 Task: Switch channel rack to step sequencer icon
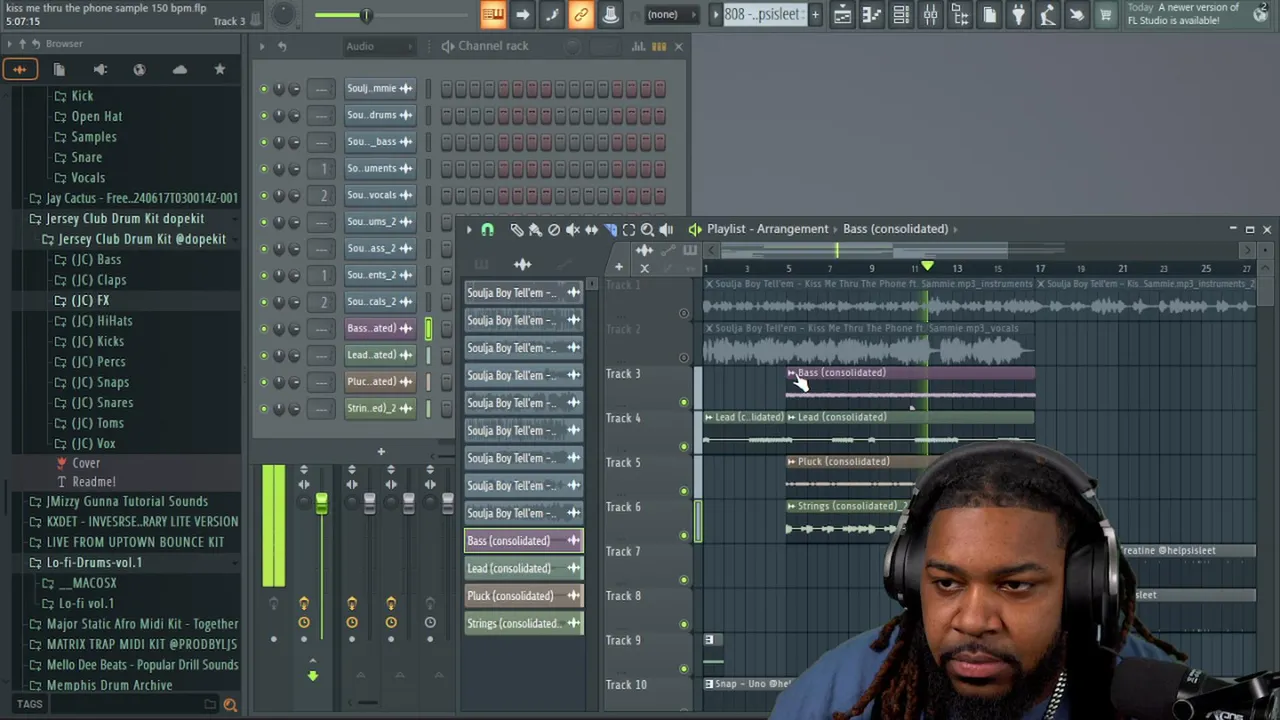click(x=659, y=46)
